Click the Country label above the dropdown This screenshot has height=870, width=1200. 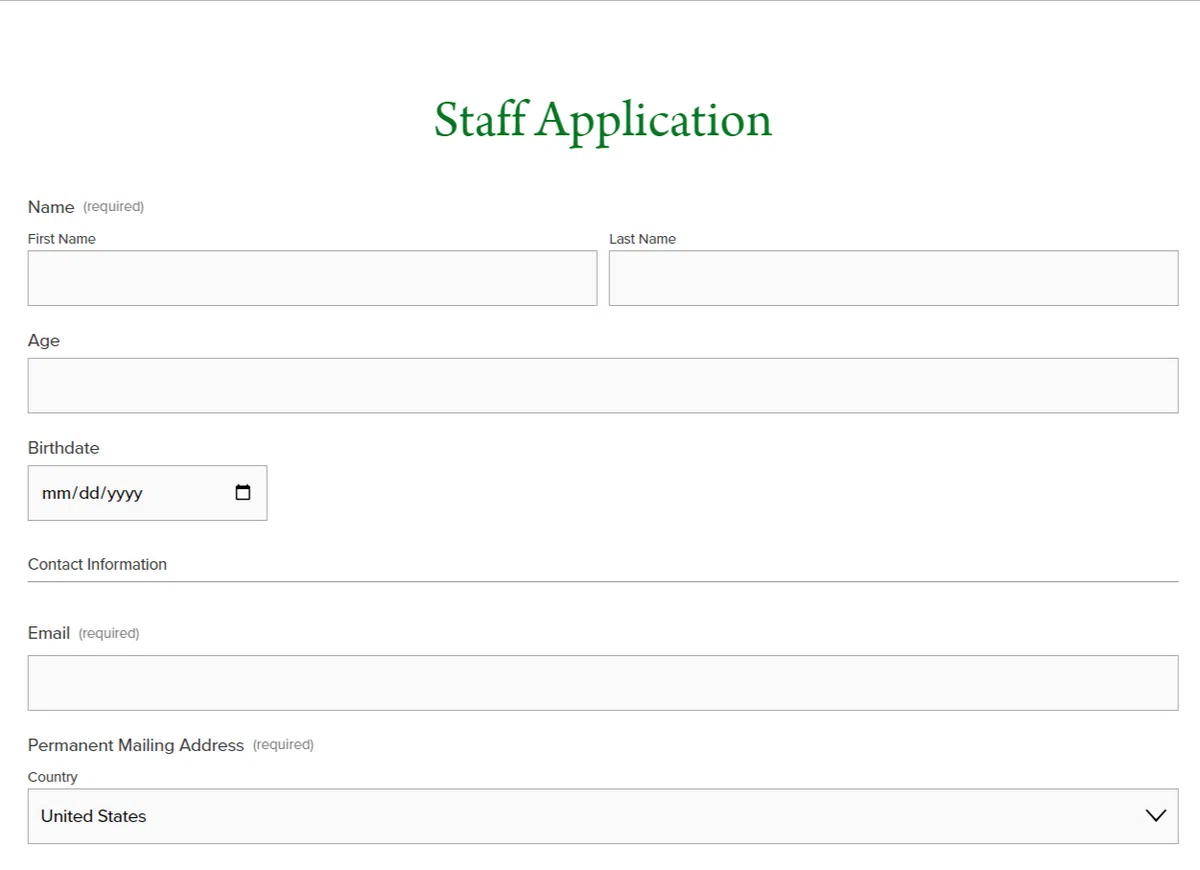(x=53, y=777)
